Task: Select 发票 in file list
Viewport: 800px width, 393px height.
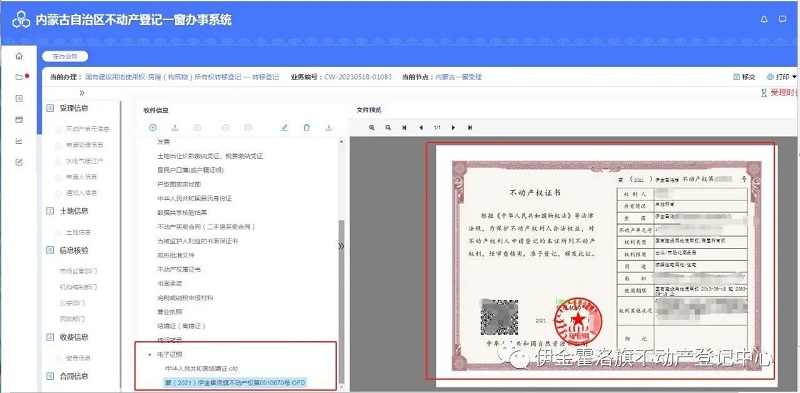Action: (x=163, y=141)
